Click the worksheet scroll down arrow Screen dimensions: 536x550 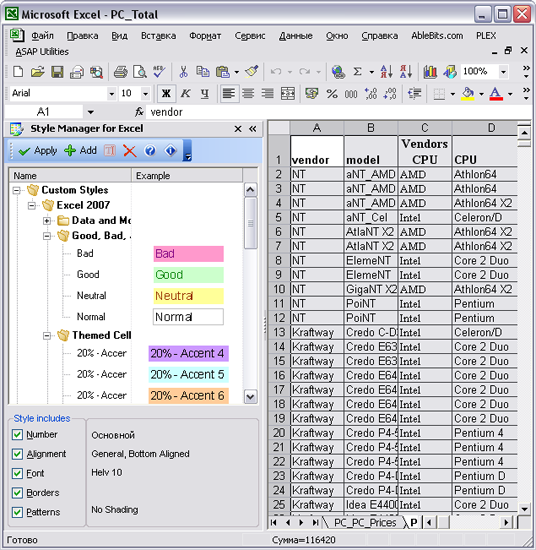(x=524, y=509)
